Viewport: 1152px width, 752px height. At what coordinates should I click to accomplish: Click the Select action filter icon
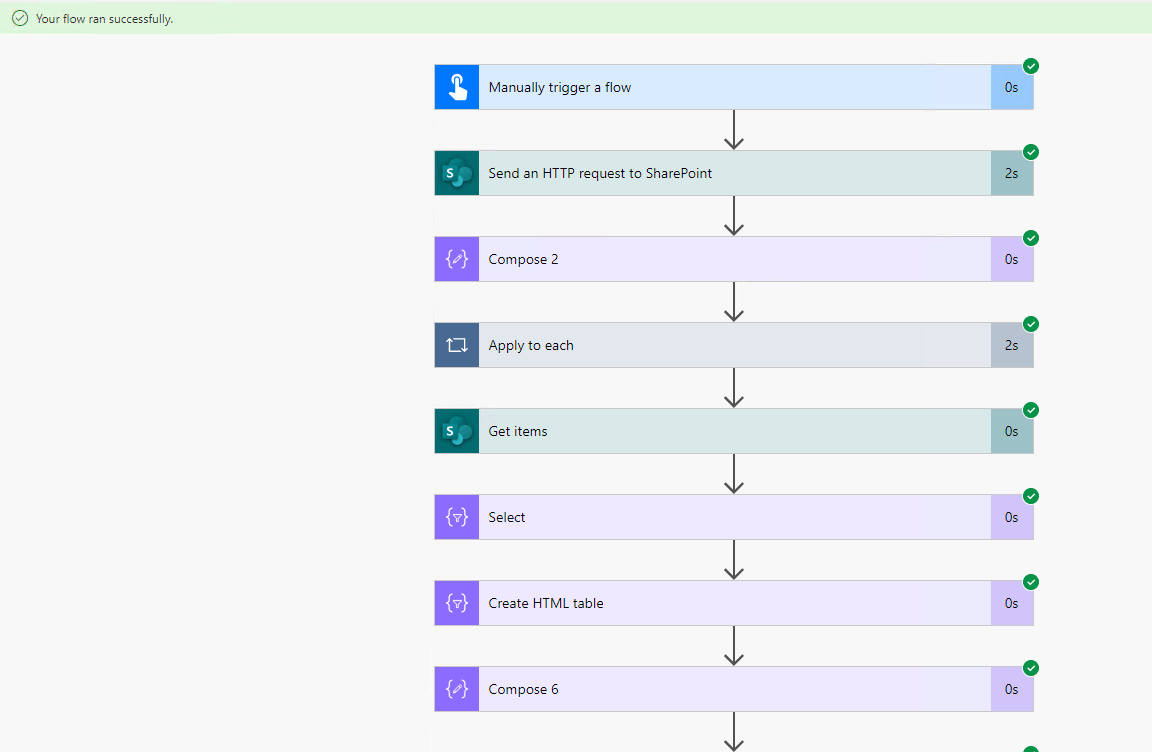click(457, 517)
